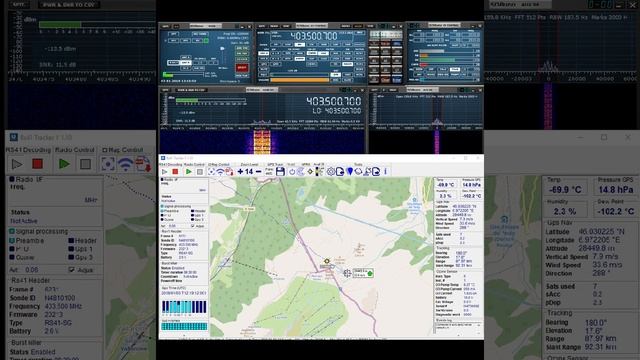Click the green home marker on the map
The image size is (640, 360).
369,273
